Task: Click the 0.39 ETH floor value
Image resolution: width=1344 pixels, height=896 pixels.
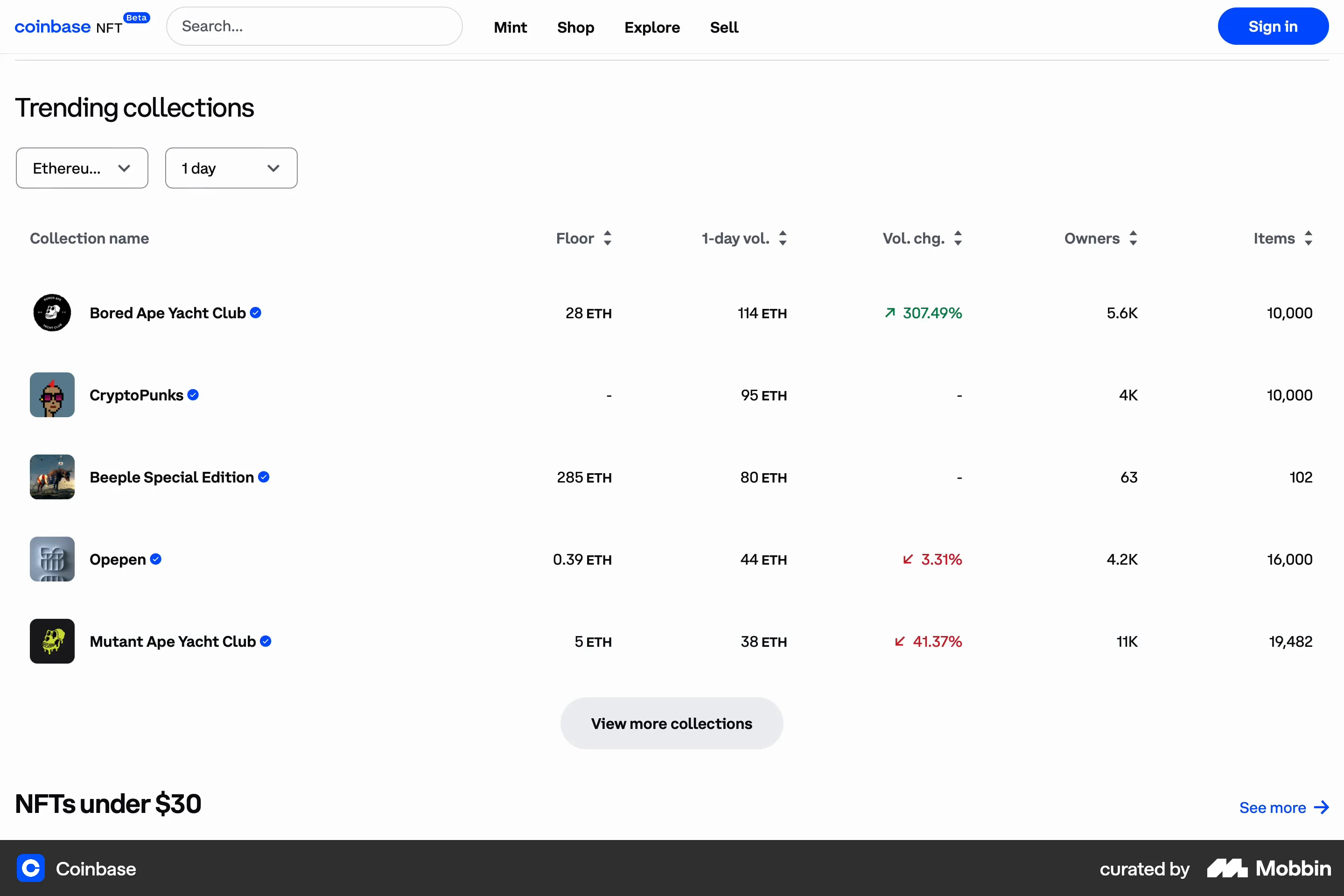Action: pos(582,560)
